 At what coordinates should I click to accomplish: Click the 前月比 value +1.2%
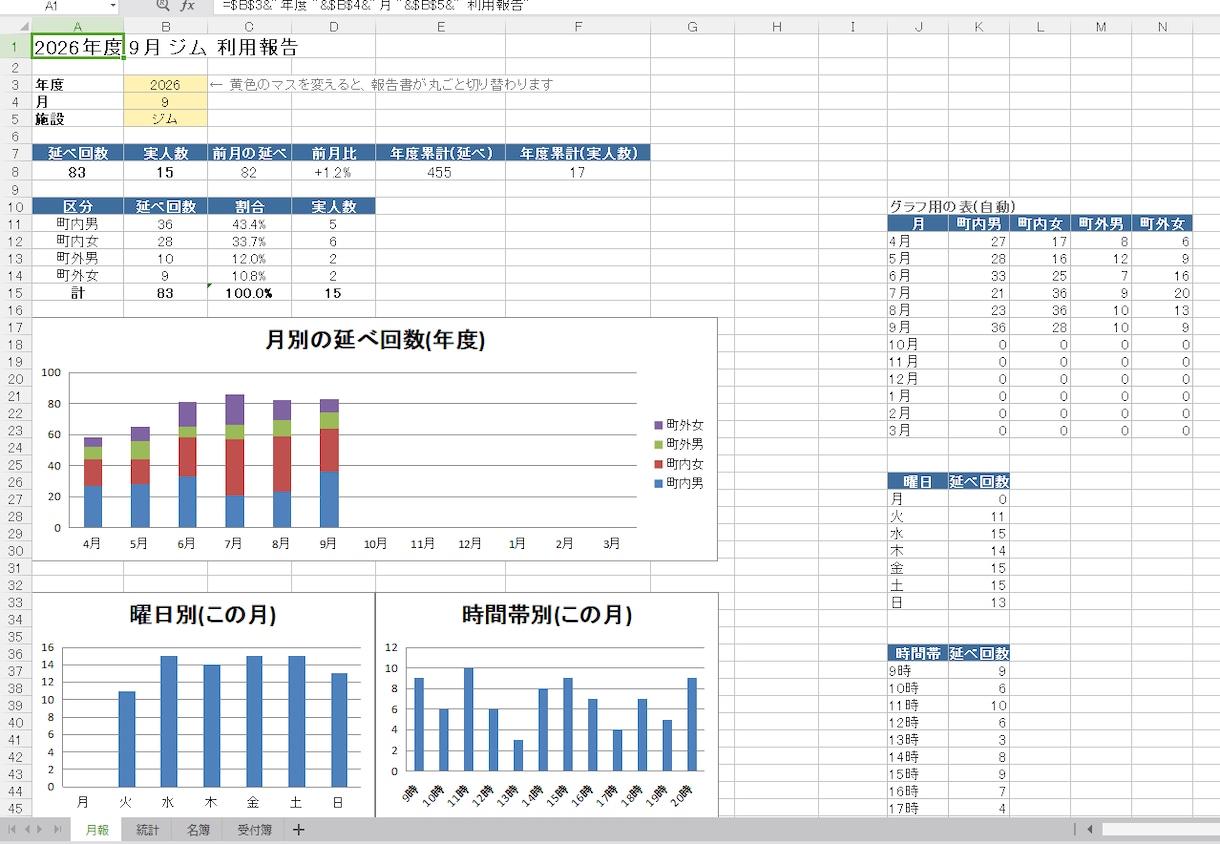(x=333, y=172)
